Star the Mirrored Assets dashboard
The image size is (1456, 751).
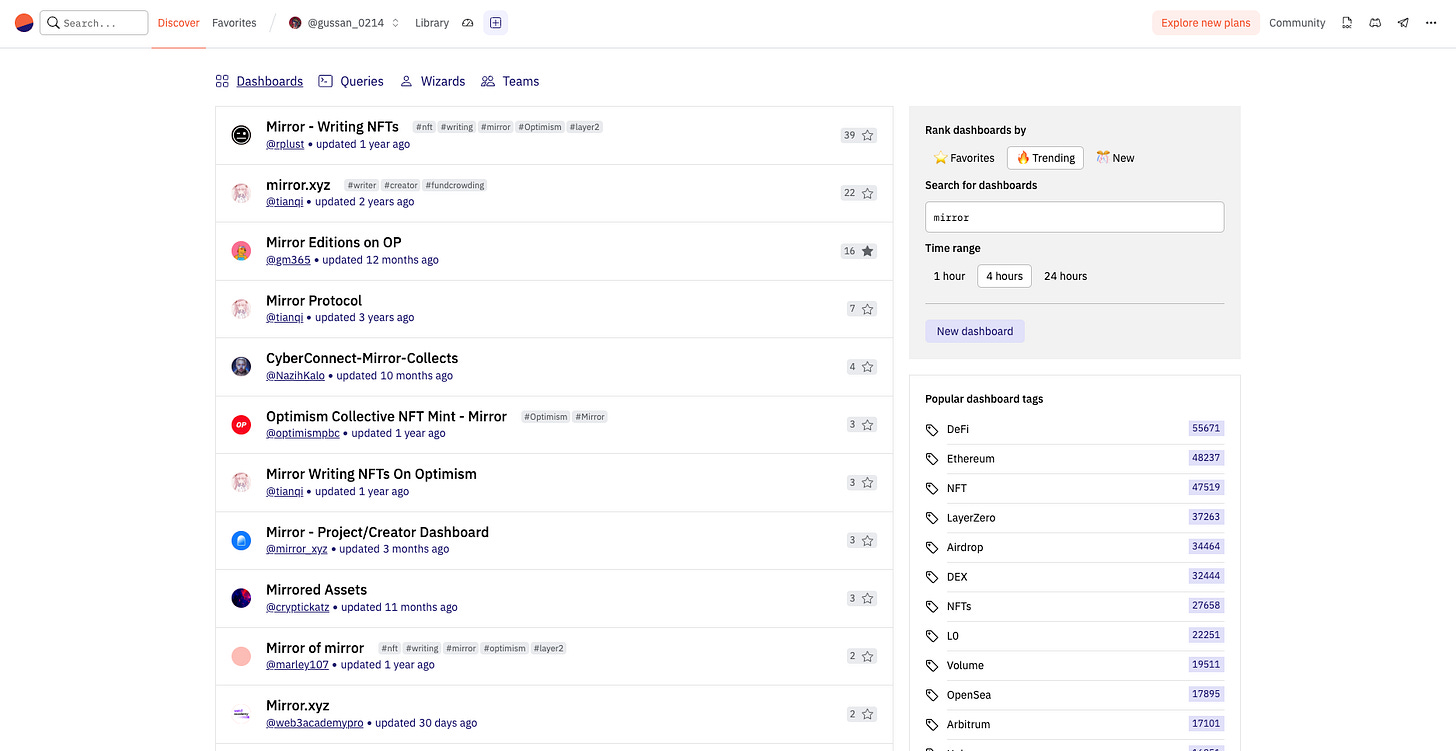click(x=868, y=598)
